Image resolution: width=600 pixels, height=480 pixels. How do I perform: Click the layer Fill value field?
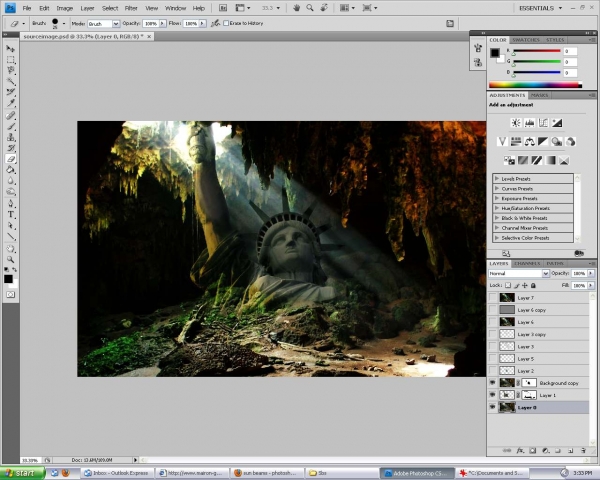tap(579, 286)
